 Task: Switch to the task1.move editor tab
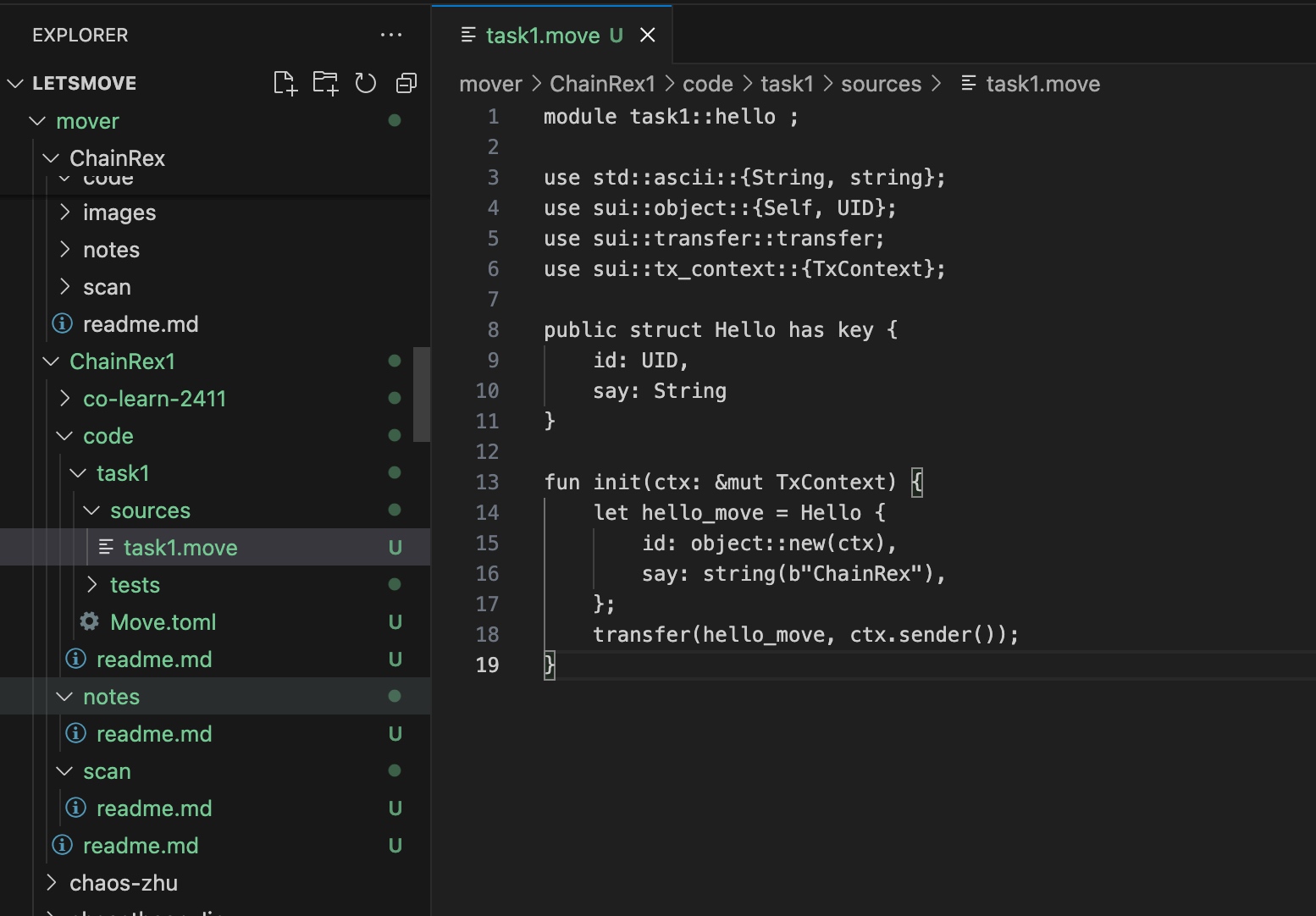click(x=552, y=35)
